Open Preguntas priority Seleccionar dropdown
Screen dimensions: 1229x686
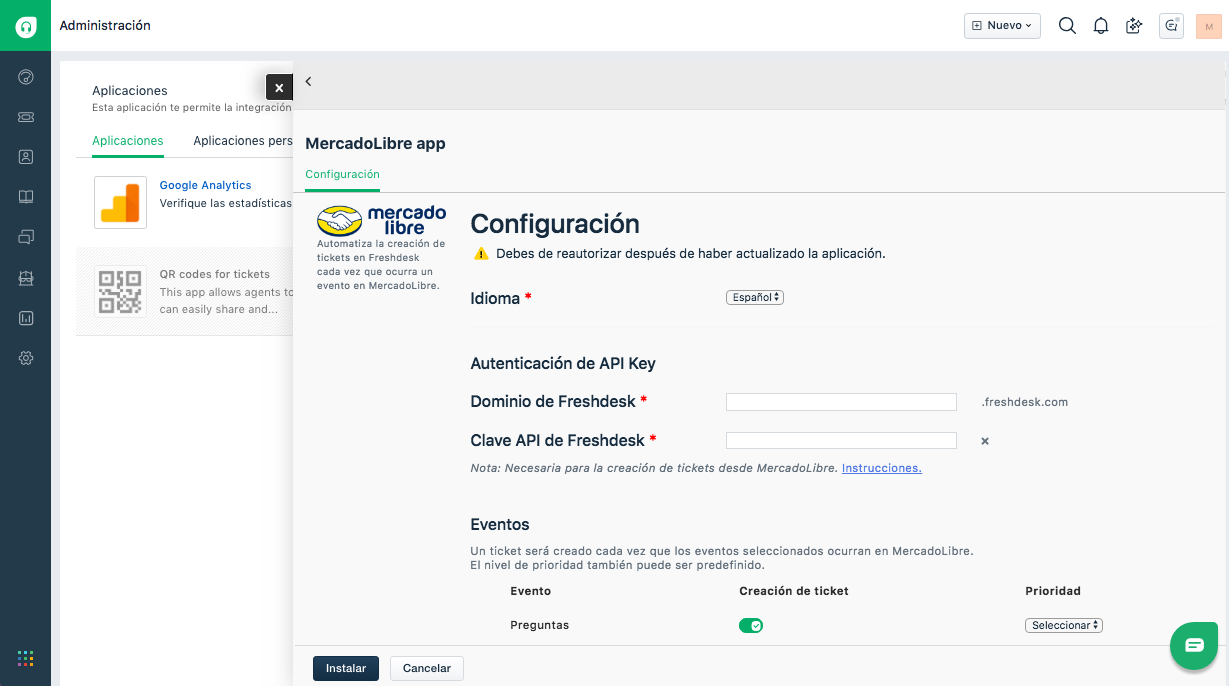pos(1064,625)
